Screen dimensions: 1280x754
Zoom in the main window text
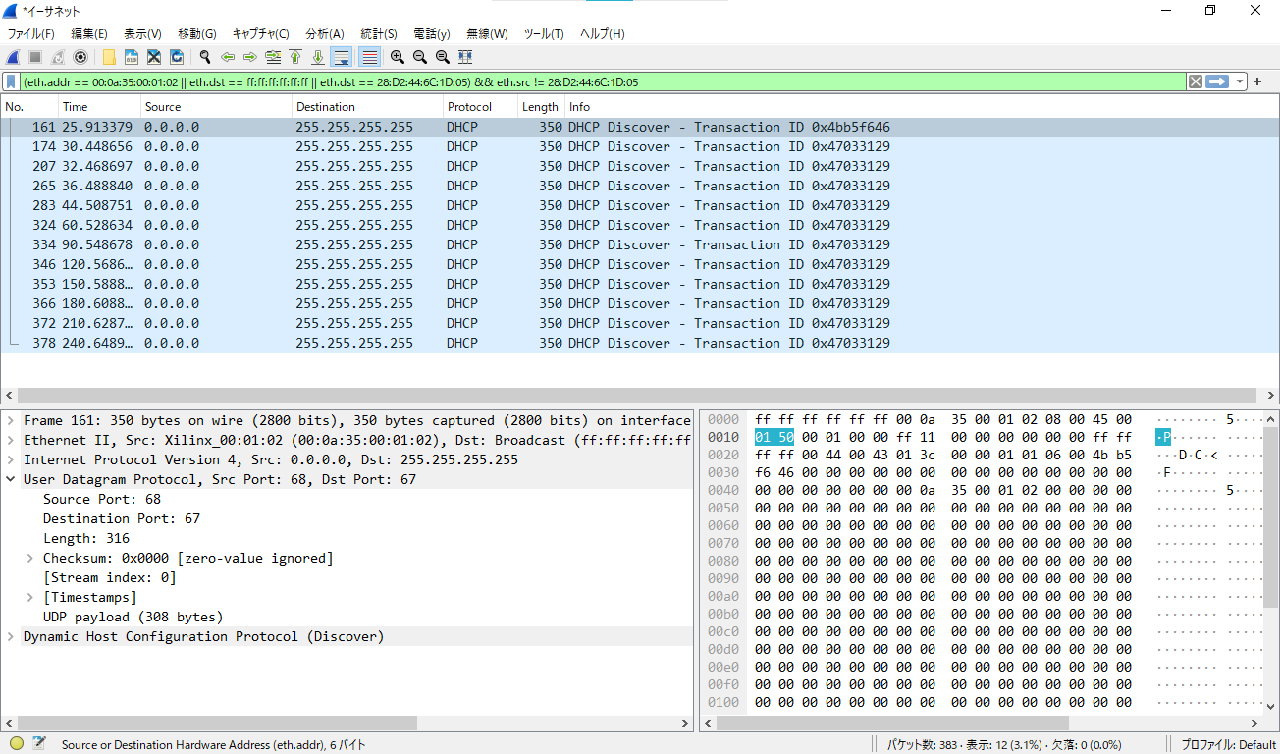coord(397,57)
